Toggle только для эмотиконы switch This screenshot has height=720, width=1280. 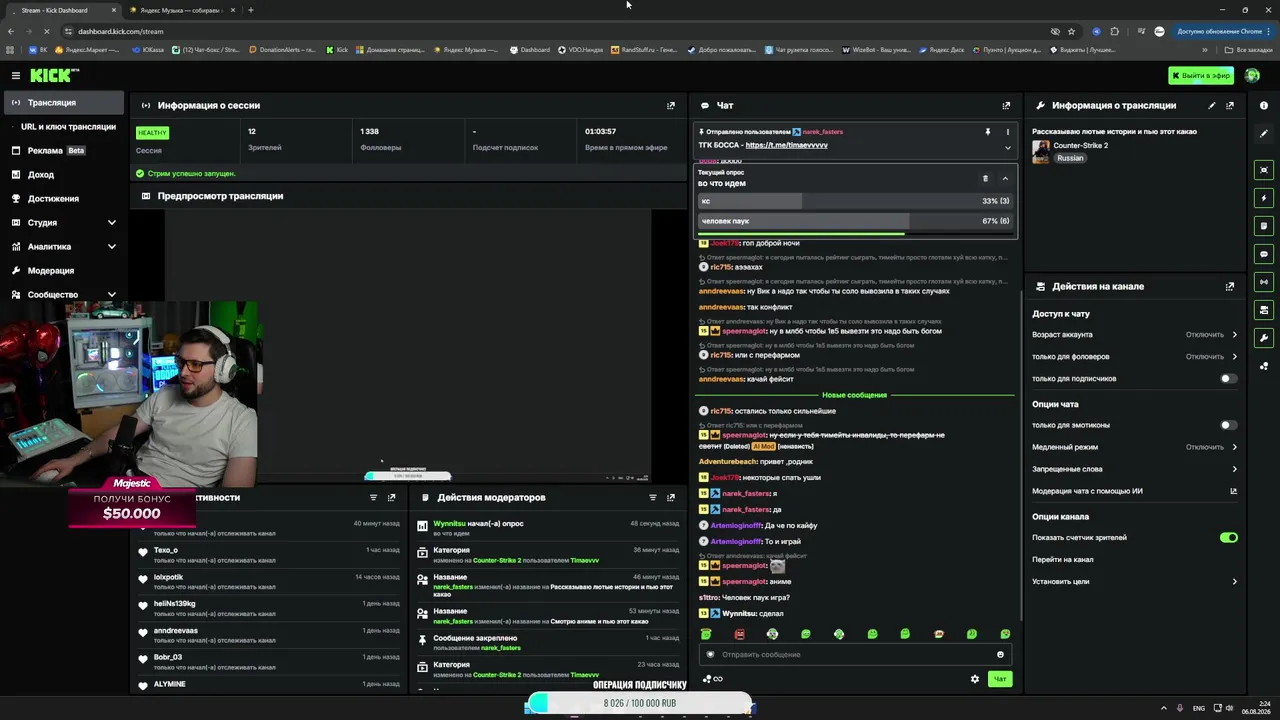[x=1229, y=425]
